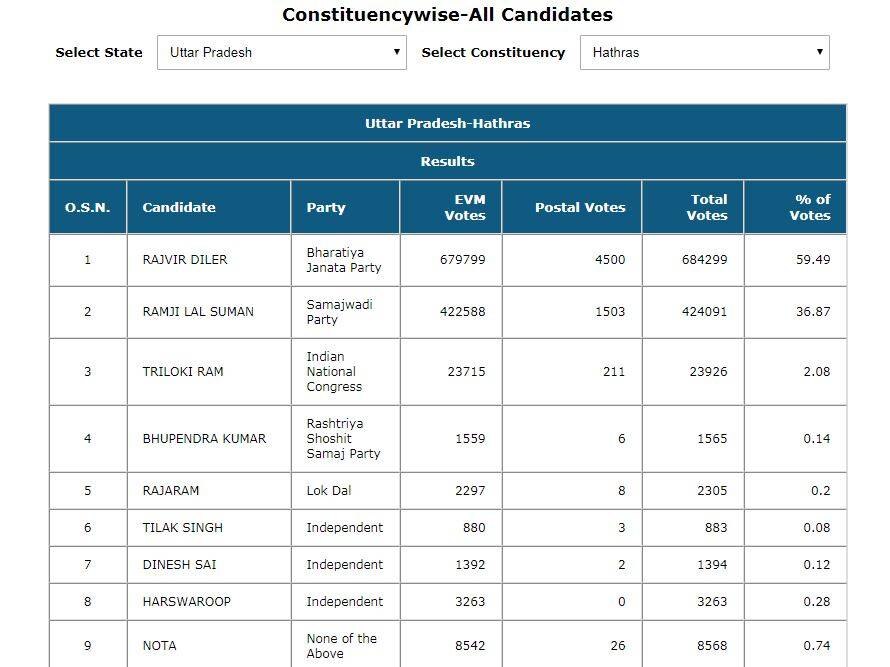
Task: Expand the Select Constituency dropdown showing Hathras
Action: 704,53
